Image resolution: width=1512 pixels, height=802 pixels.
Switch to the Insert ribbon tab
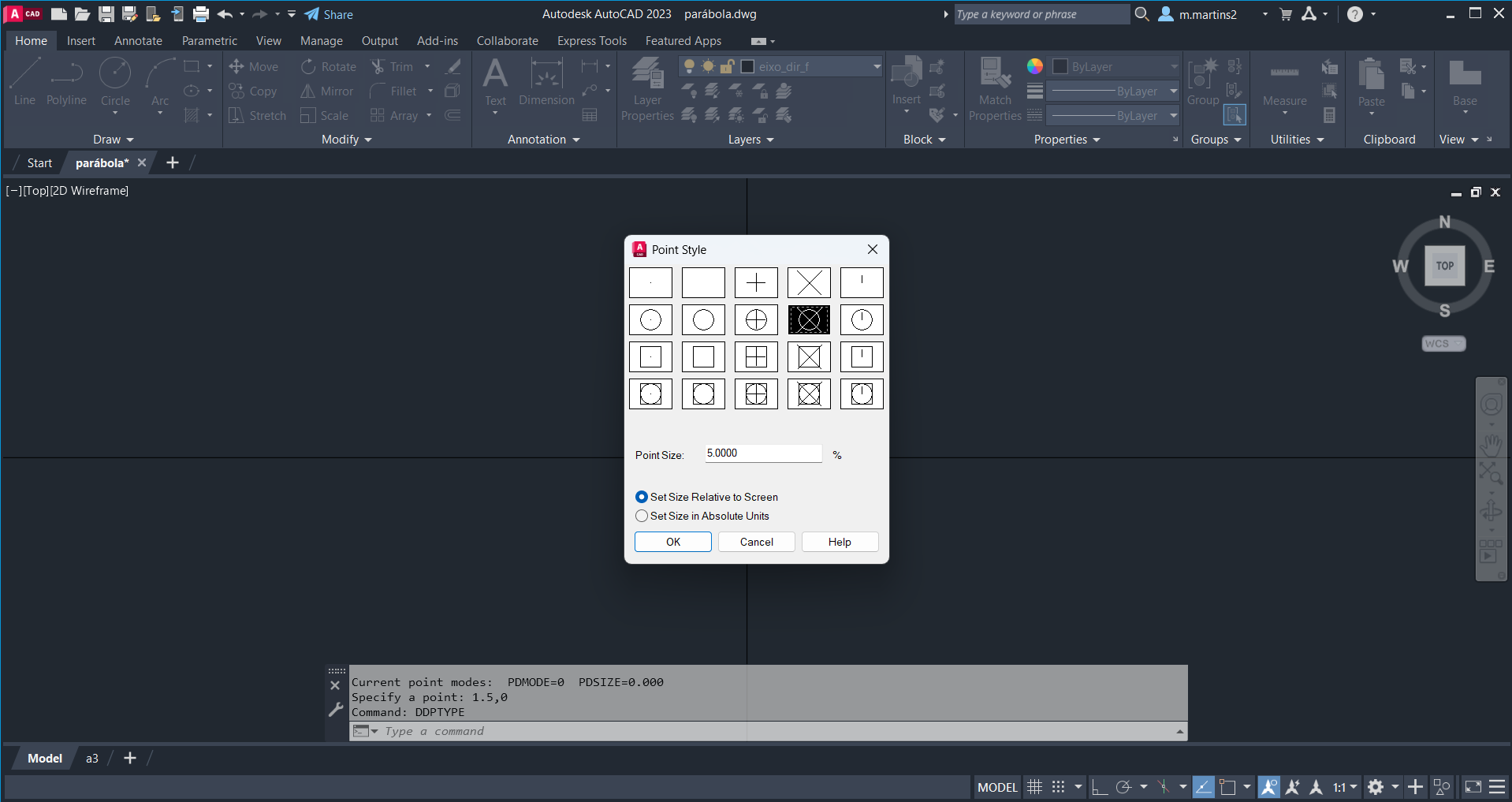coord(81,41)
